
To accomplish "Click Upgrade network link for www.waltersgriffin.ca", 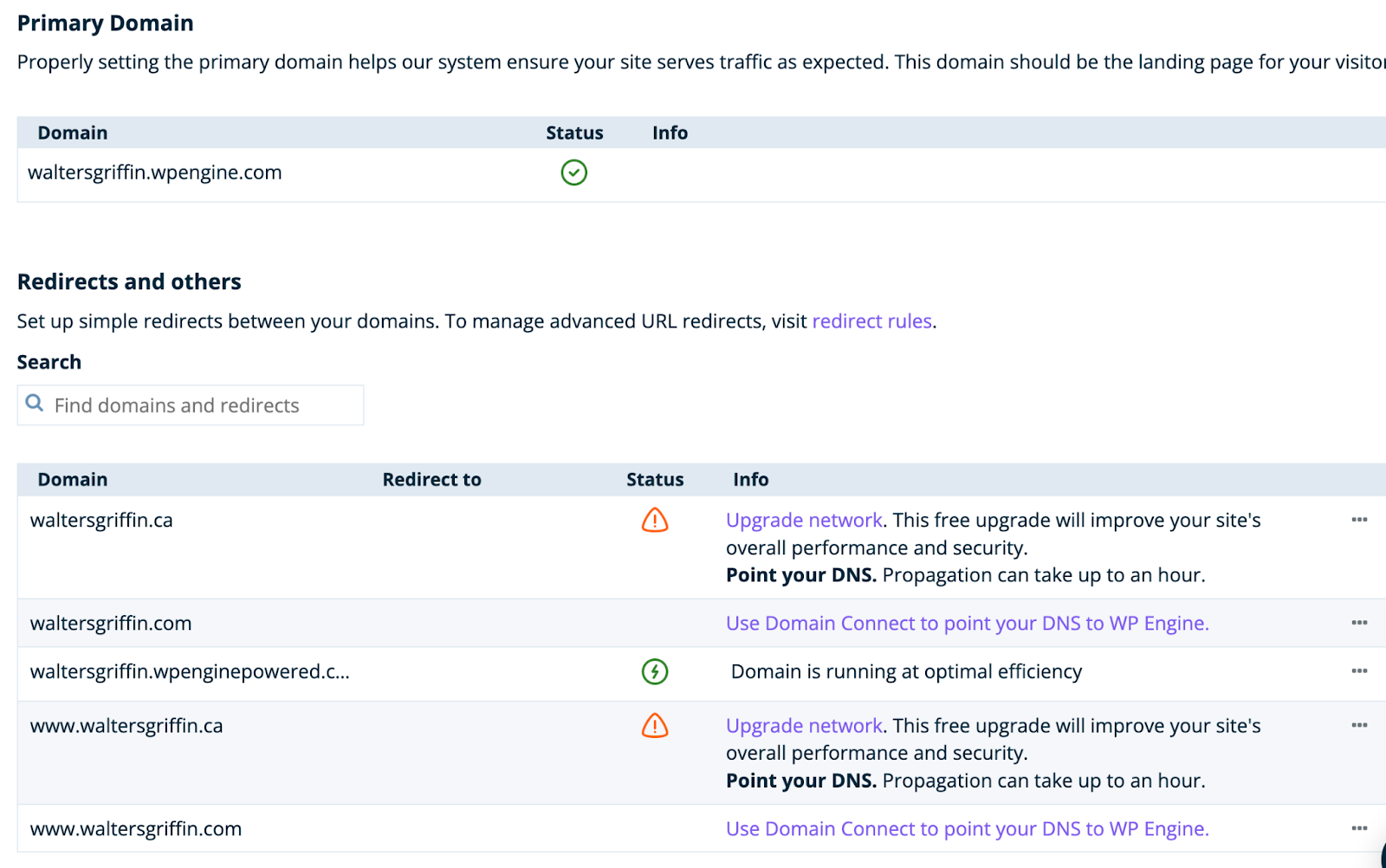I will coord(804,725).
